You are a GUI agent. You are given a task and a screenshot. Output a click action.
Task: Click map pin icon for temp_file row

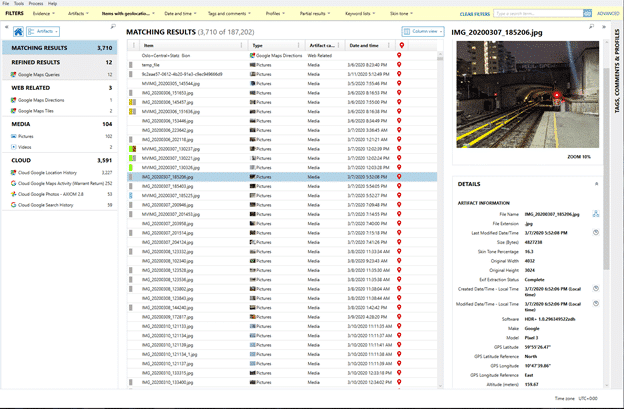[399, 64]
